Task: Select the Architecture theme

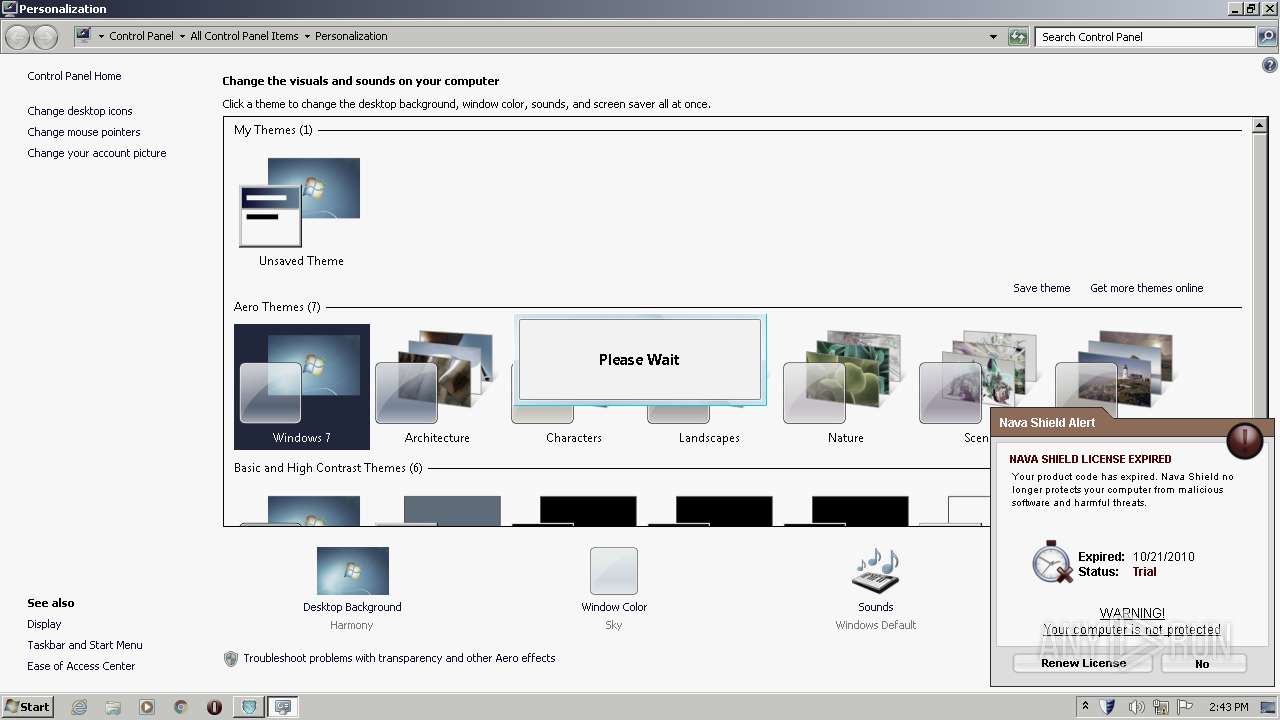Action: 437,387
